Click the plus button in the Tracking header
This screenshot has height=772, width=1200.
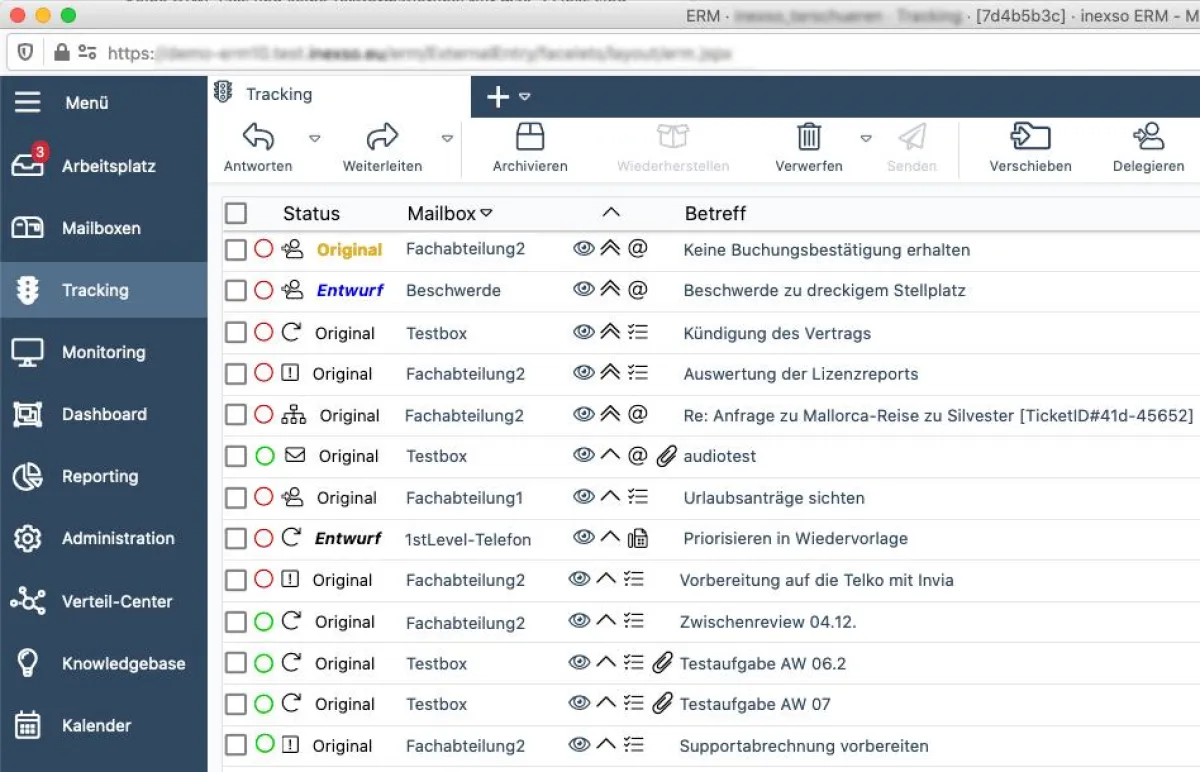coord(497,96)
